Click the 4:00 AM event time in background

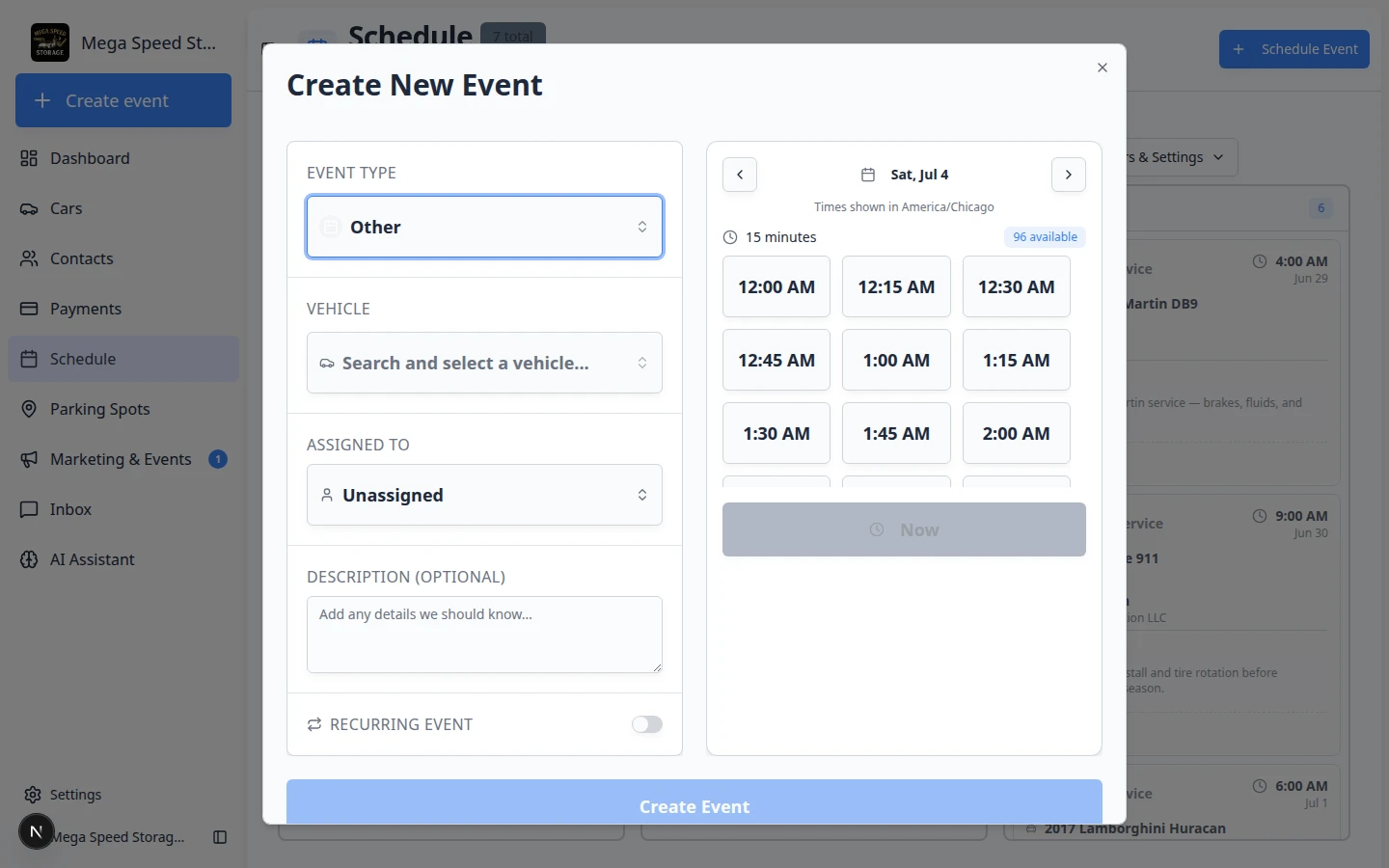[x=1301, y=261]
